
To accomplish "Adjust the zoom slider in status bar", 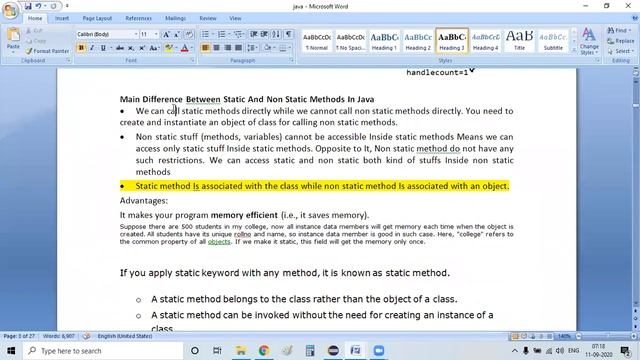I will point(607,336).
